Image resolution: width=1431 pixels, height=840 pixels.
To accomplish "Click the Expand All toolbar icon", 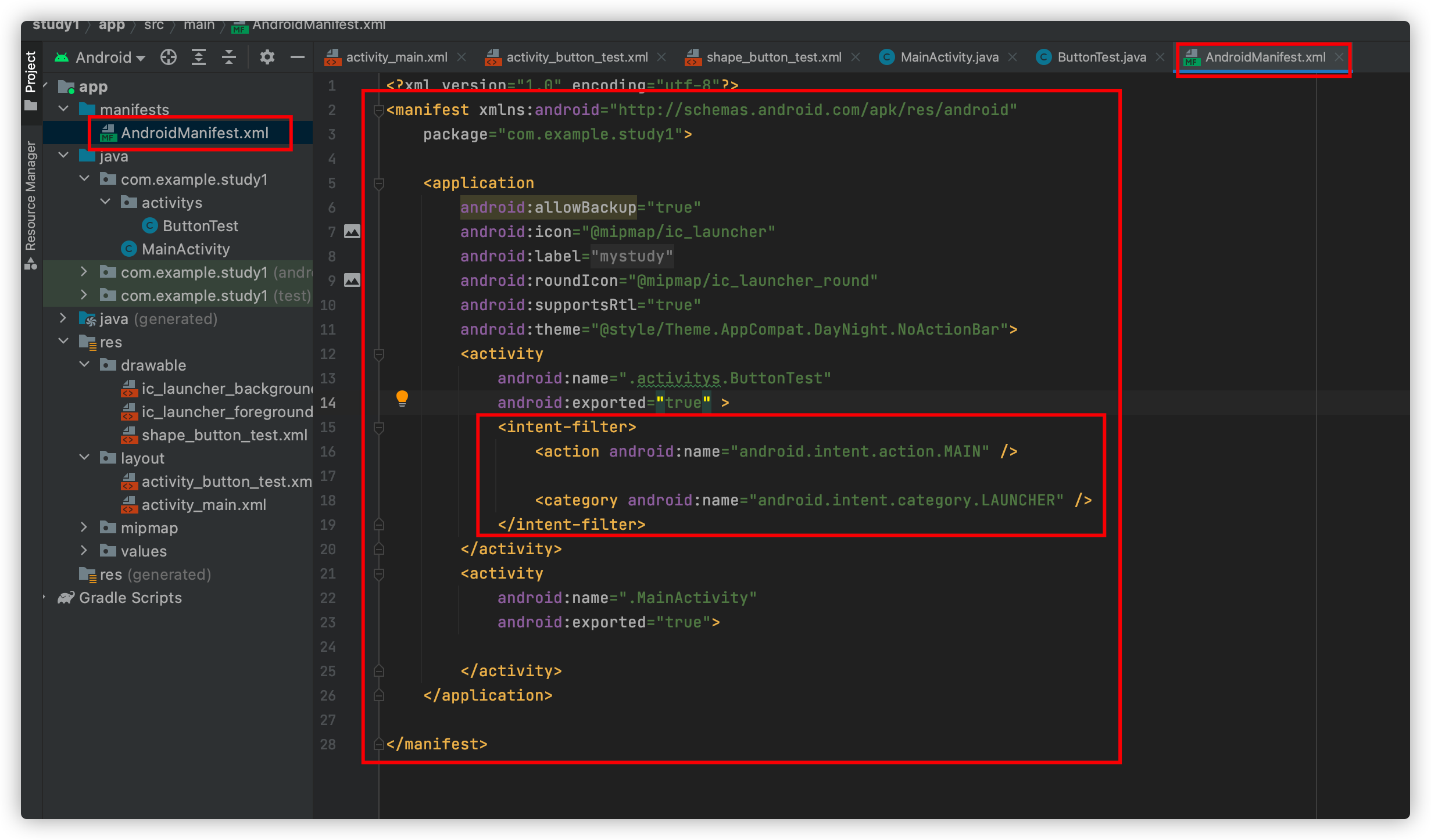I will click(x=199, y=57).
